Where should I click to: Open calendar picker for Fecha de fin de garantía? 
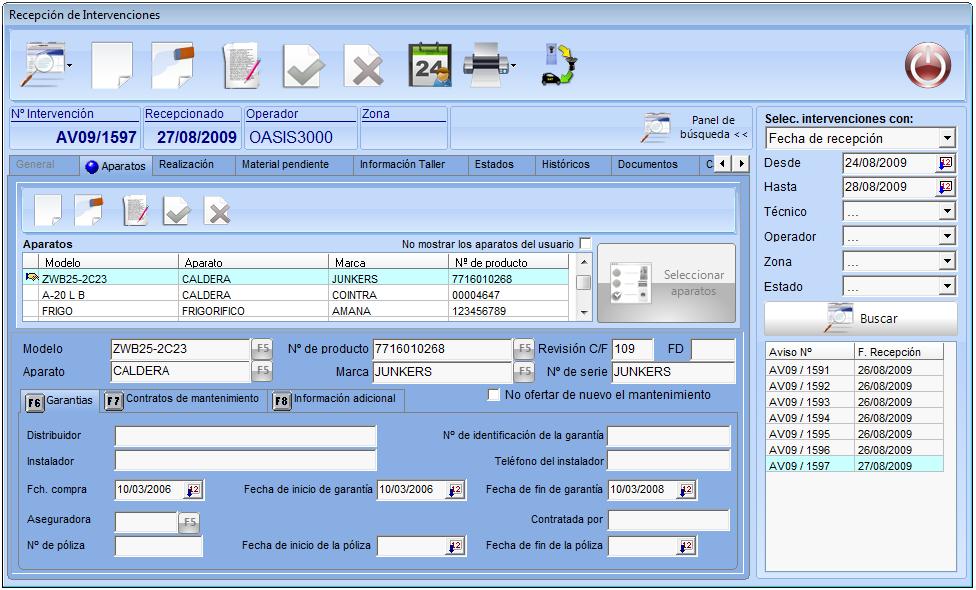point(685,490)
